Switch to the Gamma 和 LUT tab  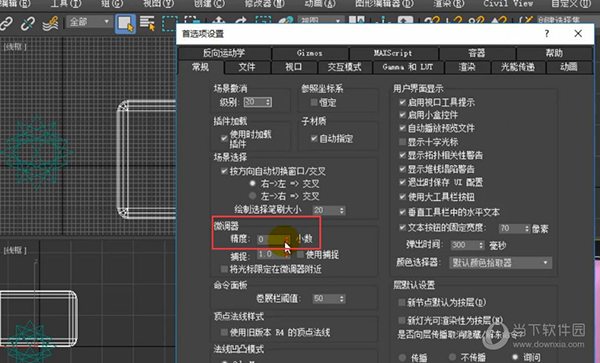point(408,67)
